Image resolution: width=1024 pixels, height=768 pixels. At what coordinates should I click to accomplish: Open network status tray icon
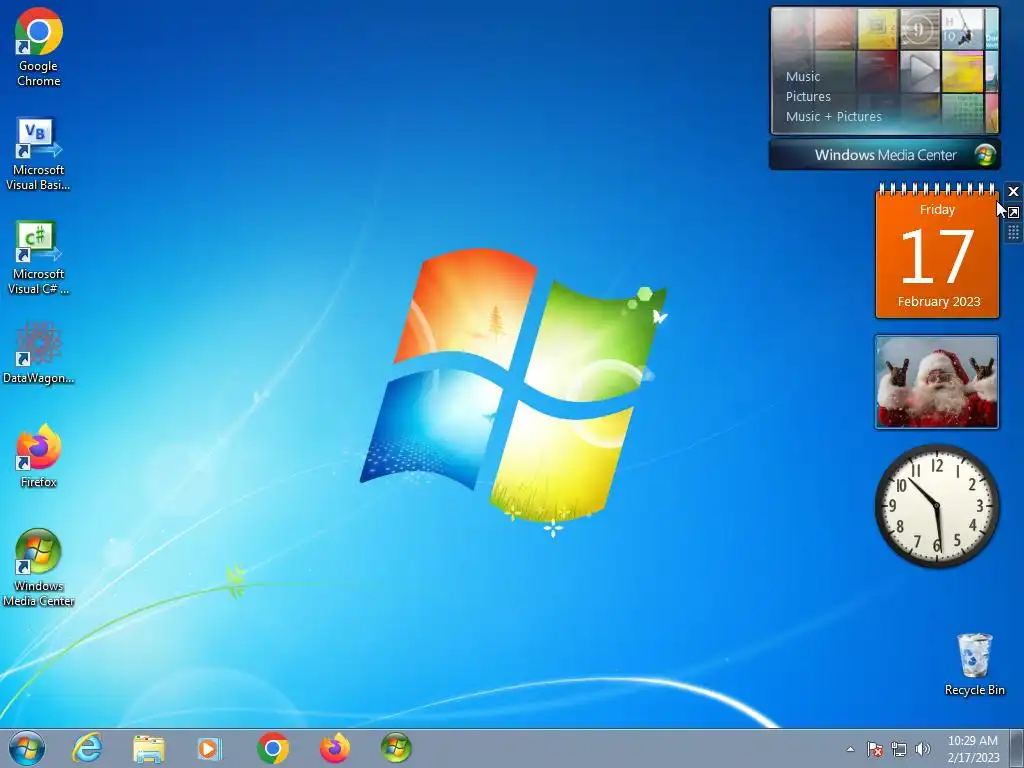tap(899, 749)
